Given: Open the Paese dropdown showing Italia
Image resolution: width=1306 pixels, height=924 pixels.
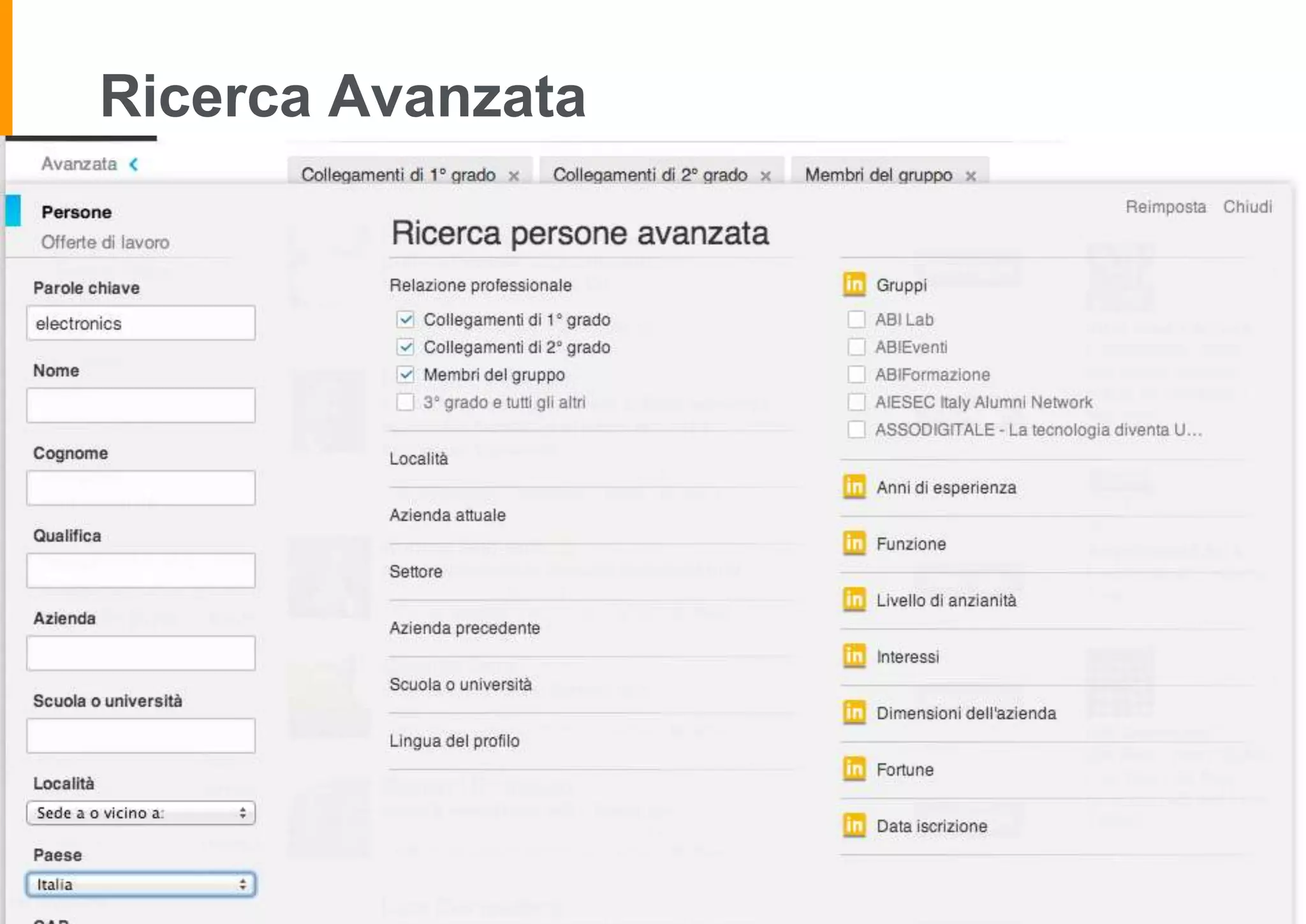Looking at the screenshot, I should click(x=141, y=884).
